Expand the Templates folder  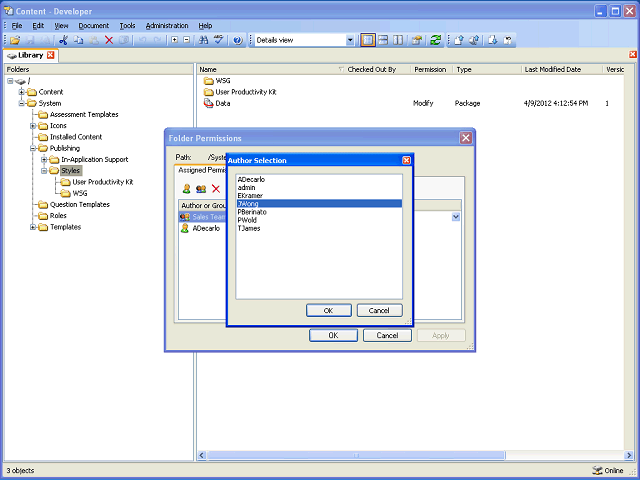pos(33,227)
